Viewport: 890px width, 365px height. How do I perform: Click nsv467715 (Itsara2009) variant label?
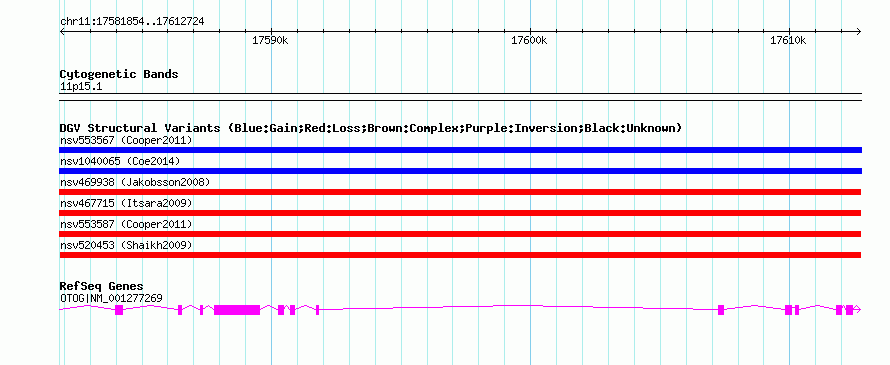(126, 203)
